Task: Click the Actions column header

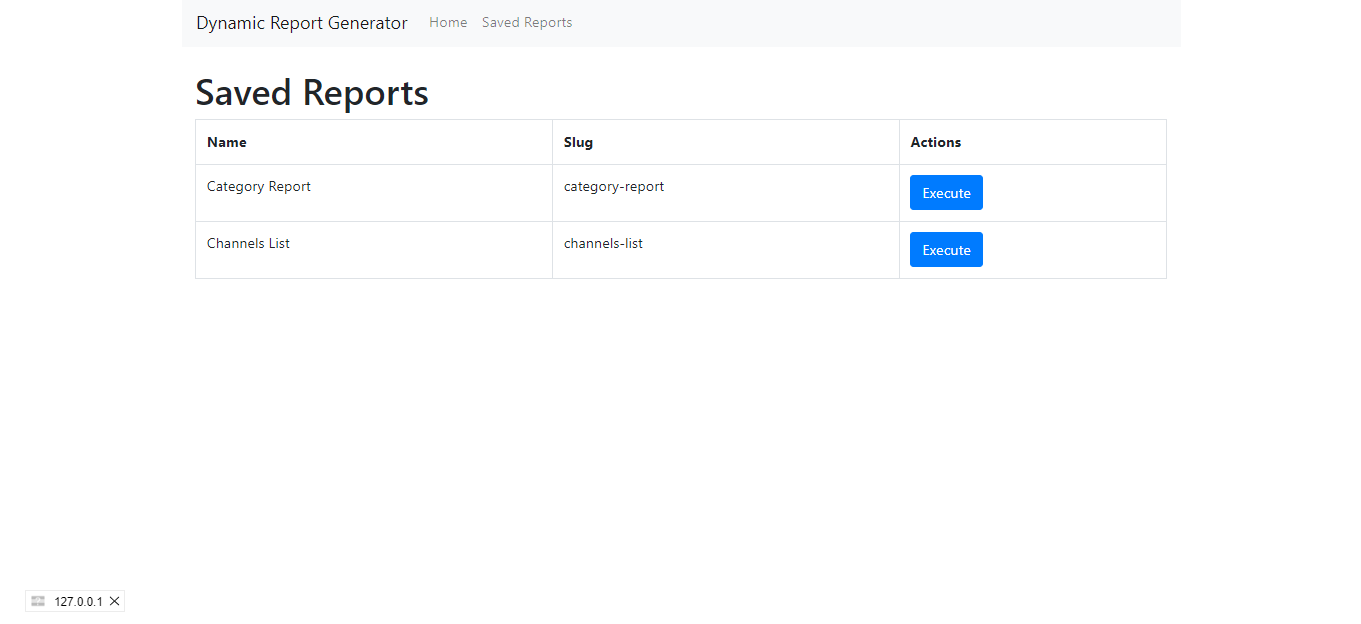Action: point(935,142)
